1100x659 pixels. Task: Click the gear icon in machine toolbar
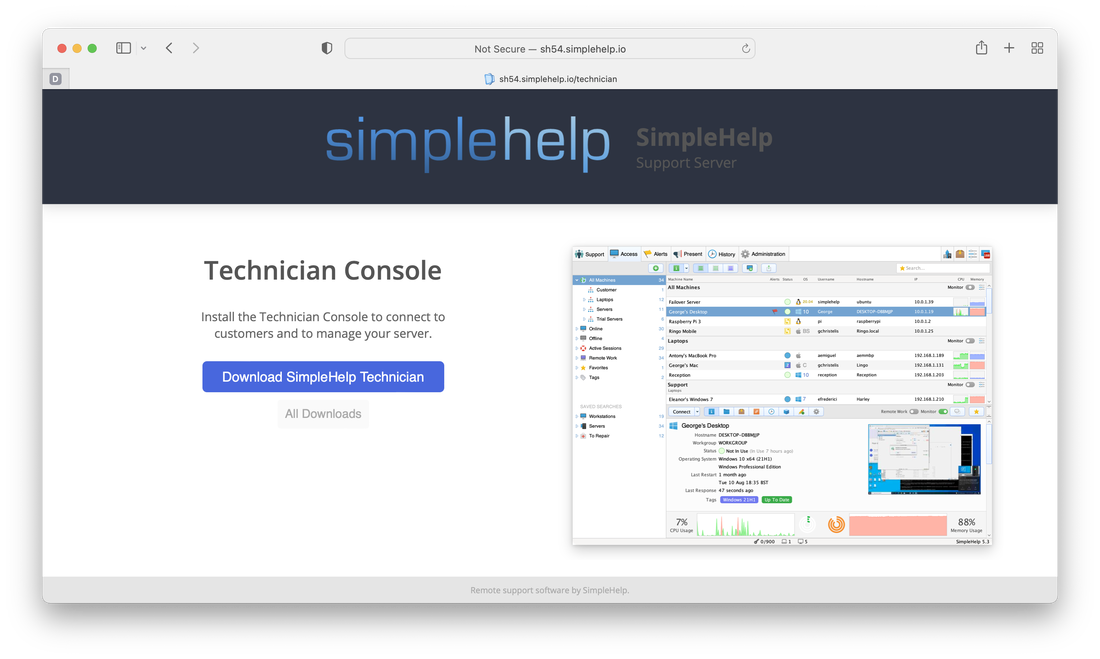(x=816, y=412)
